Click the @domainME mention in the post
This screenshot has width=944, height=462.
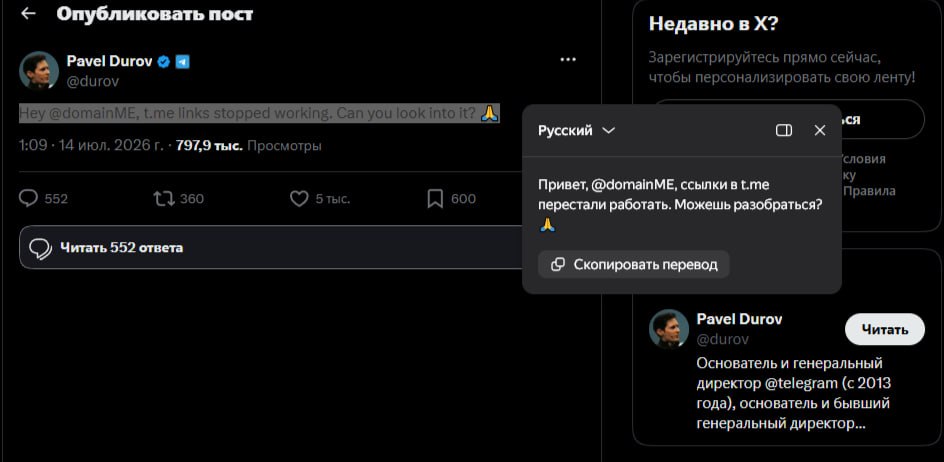(91, 113)
